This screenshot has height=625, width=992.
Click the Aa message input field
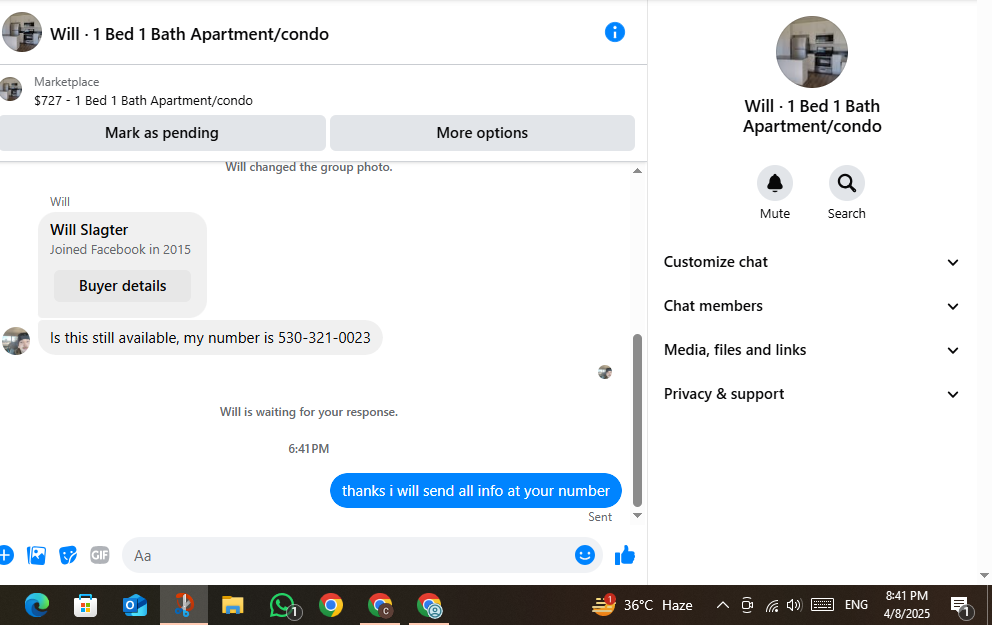348,555
